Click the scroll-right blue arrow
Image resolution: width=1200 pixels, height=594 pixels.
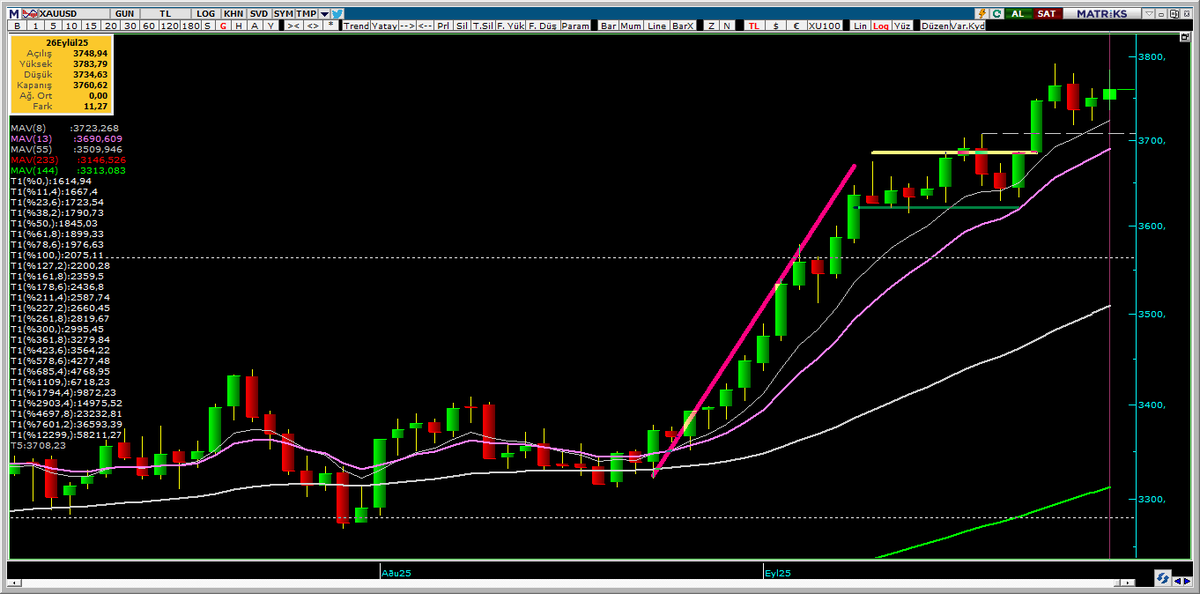[x=1187, y=581]
